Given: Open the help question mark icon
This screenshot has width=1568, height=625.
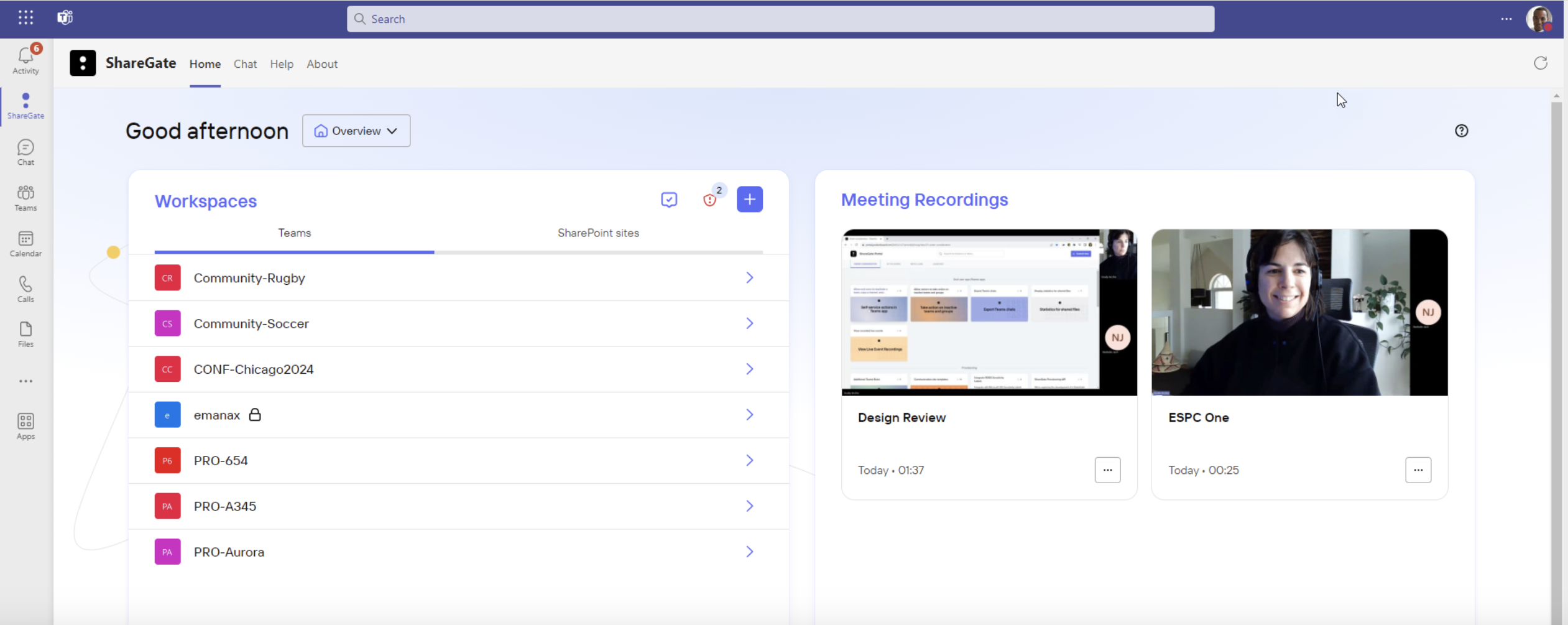Looking at the screenshot, I should click(x=1461, y=131).
